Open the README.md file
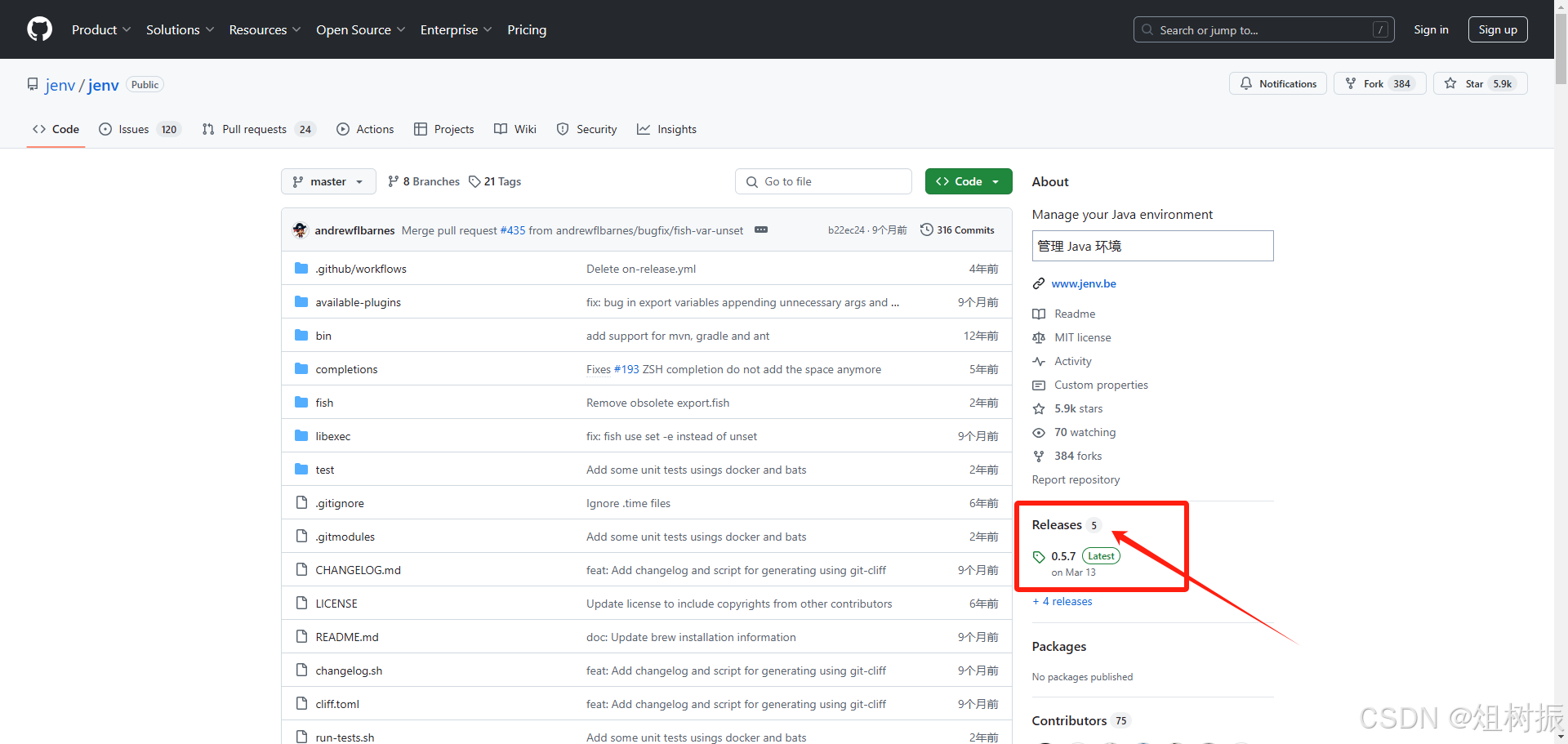1568x744 pixels. 347,637
